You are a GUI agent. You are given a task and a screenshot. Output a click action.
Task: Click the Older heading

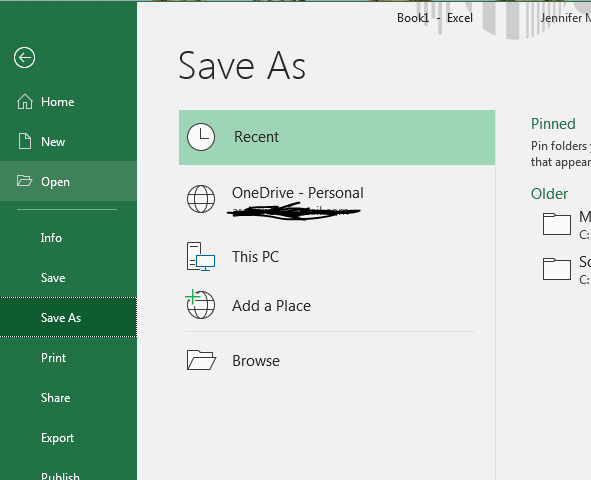549,194
